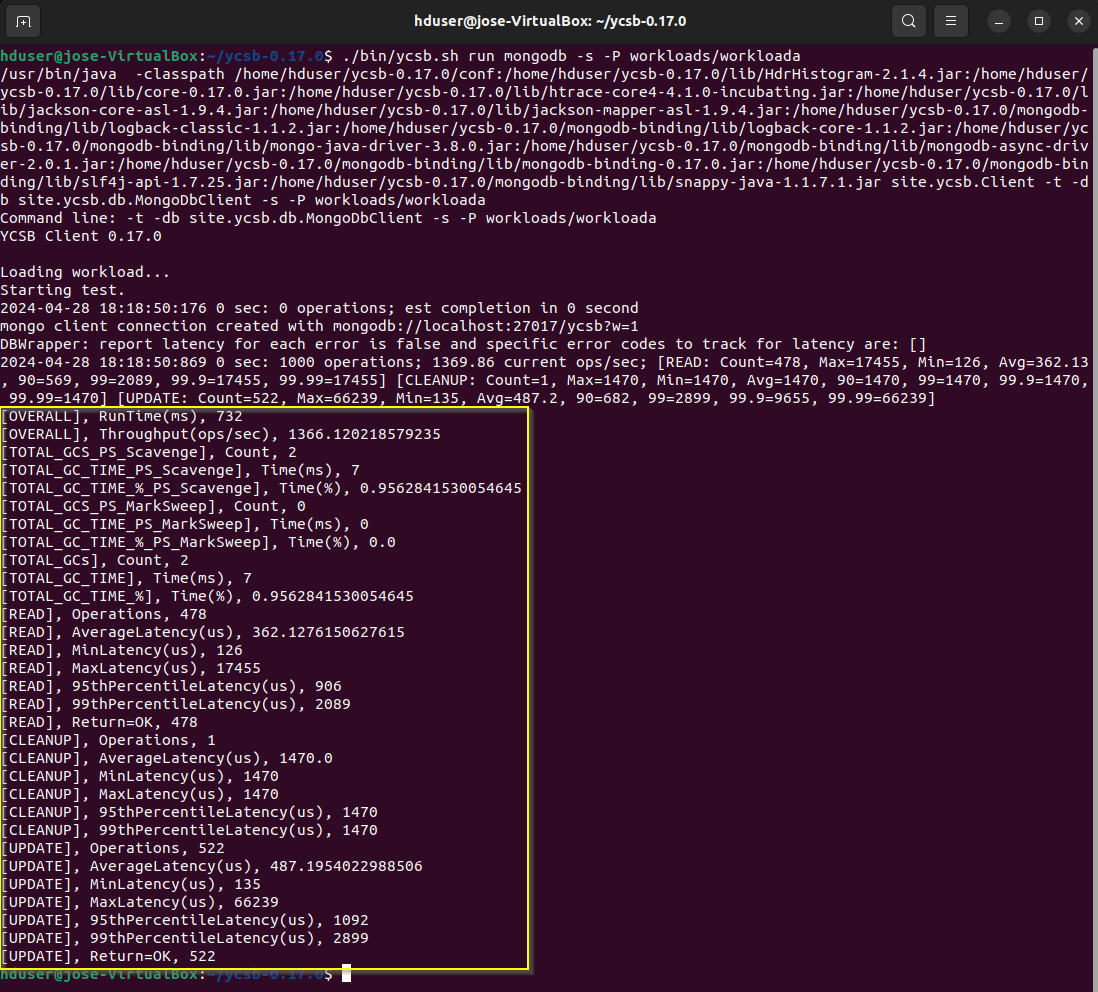Screen dimensions: 1098x992
Task: Click '[CLEANUP], MaxLatency(us), 1470' line
Action: click(139, 795)
